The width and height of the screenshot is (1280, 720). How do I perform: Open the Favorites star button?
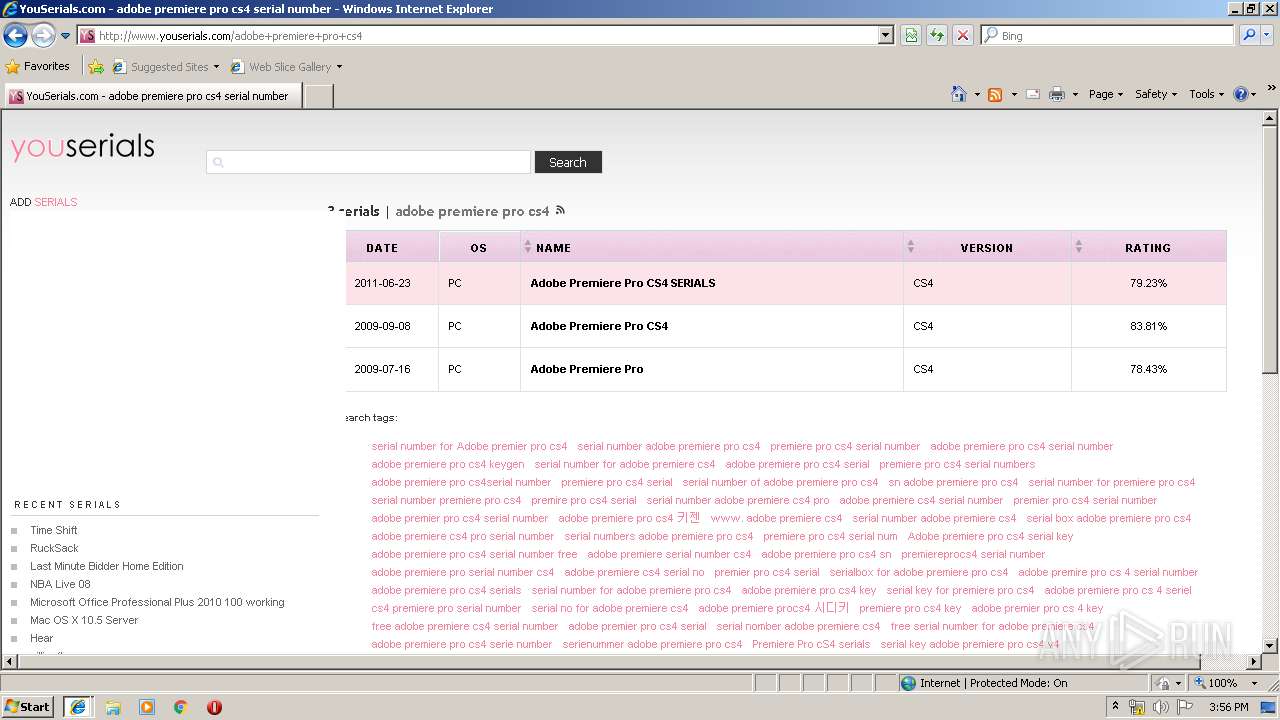(x=37, y=66)
